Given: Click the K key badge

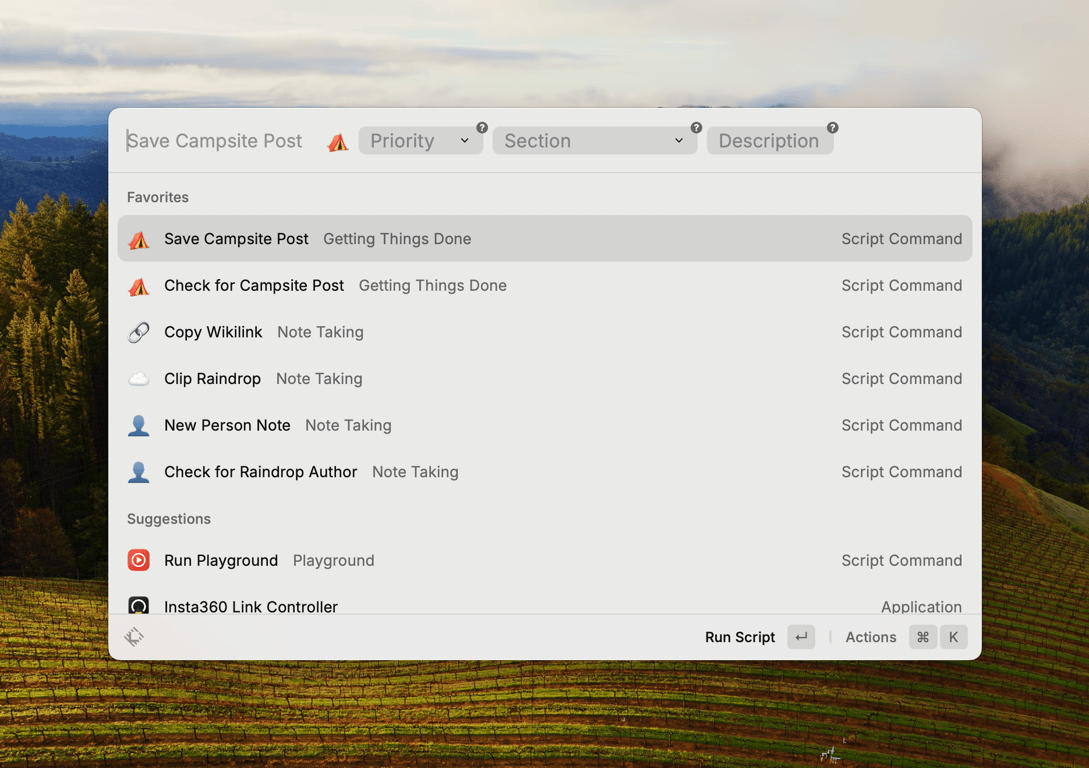Looking at the screenshot, I should click(x=954, y=637).
